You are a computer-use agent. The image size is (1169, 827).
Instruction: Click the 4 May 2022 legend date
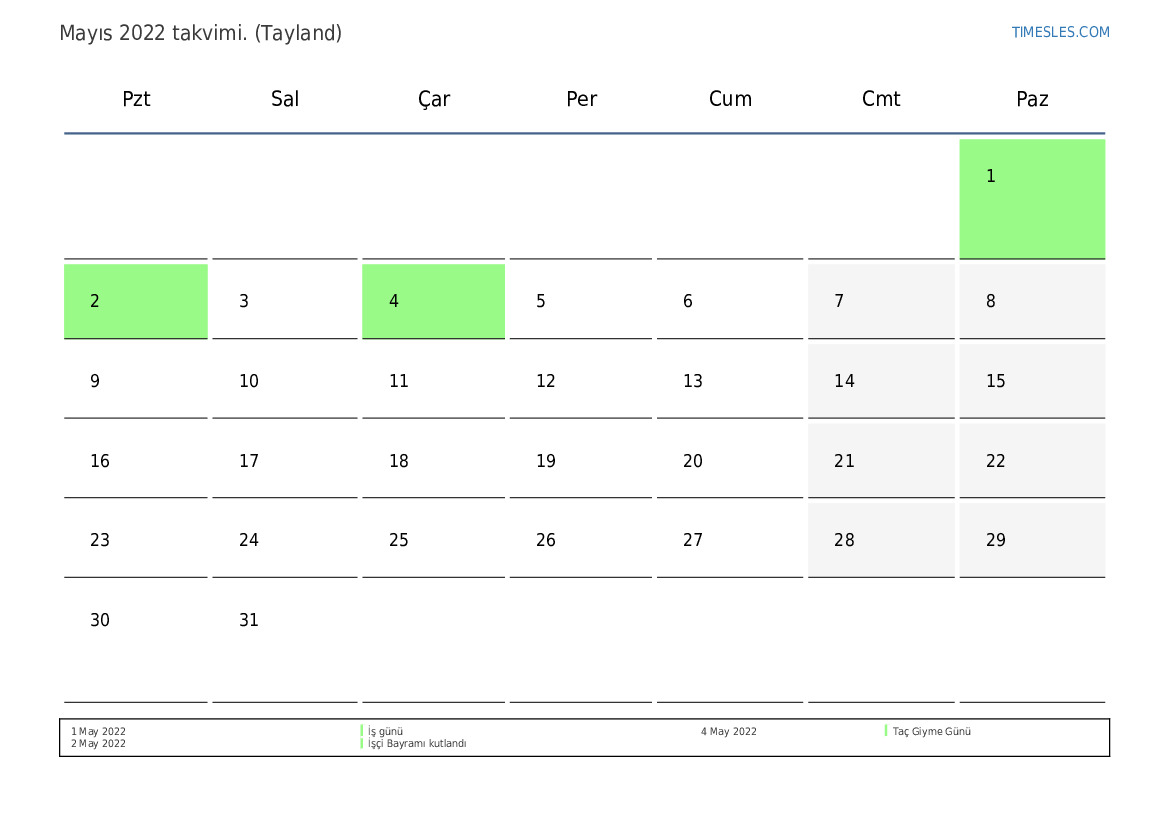click(x=728, y=731)
